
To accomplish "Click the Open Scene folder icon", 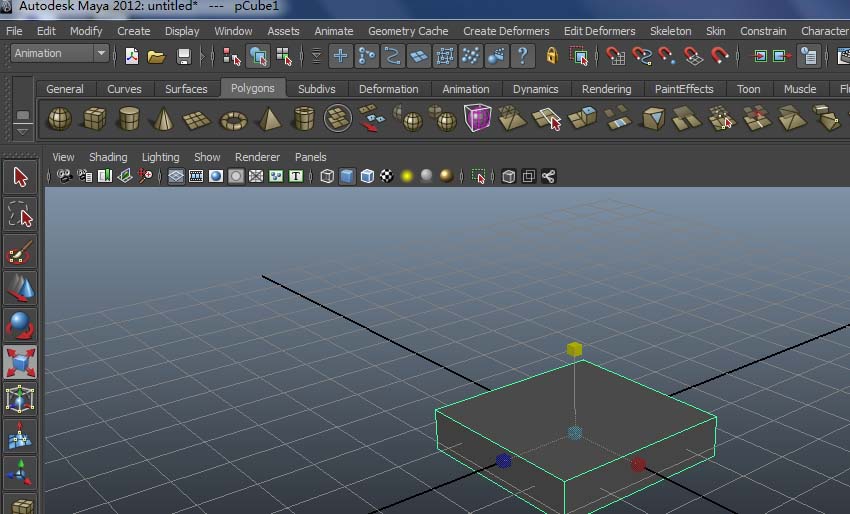I will tap(156, 56).
